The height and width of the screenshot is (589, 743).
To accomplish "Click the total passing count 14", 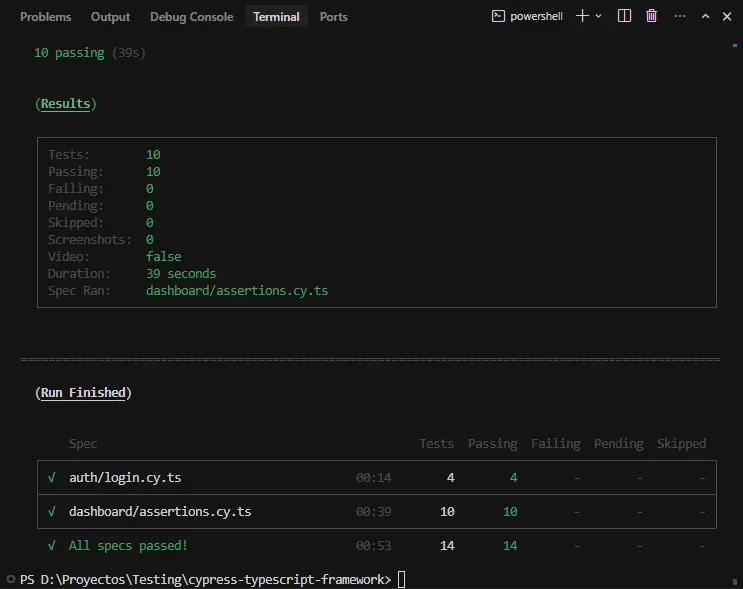I will point(510,546).
